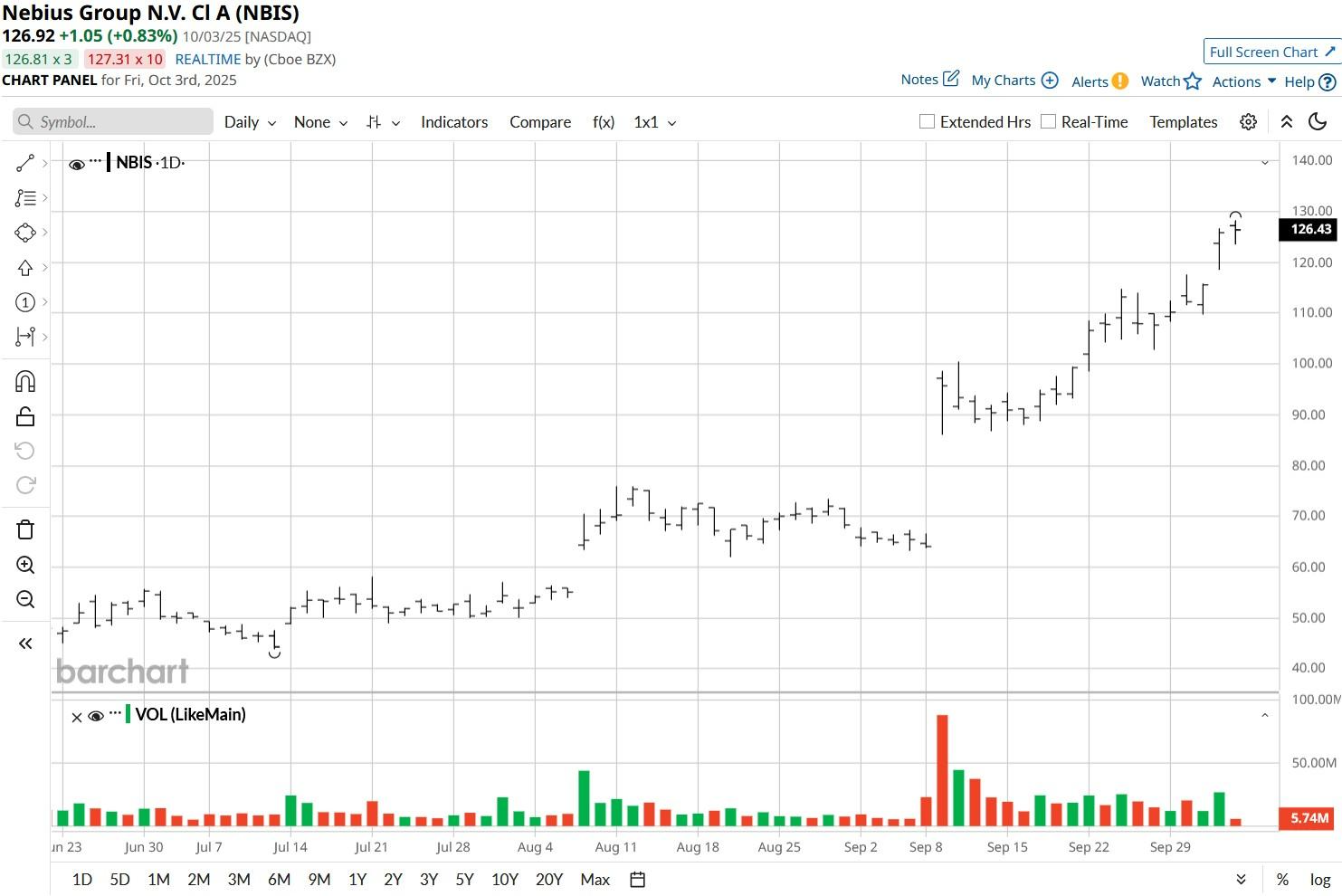Redo the chart action
The width and height of the screenshot is (1342, 896).
pyautogui.click(x=25, y=485)
